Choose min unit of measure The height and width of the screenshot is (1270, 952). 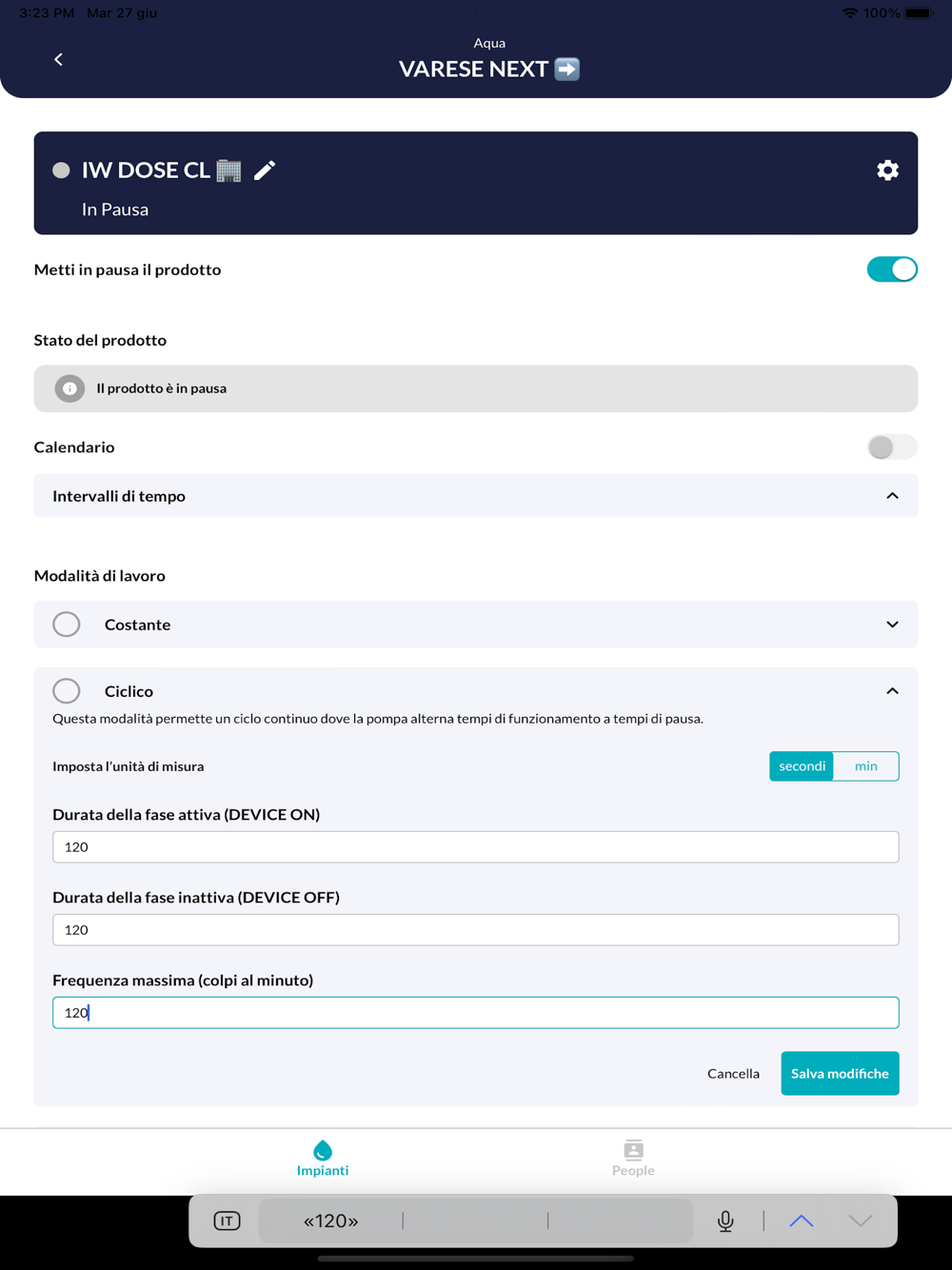[x=865, y=766]
